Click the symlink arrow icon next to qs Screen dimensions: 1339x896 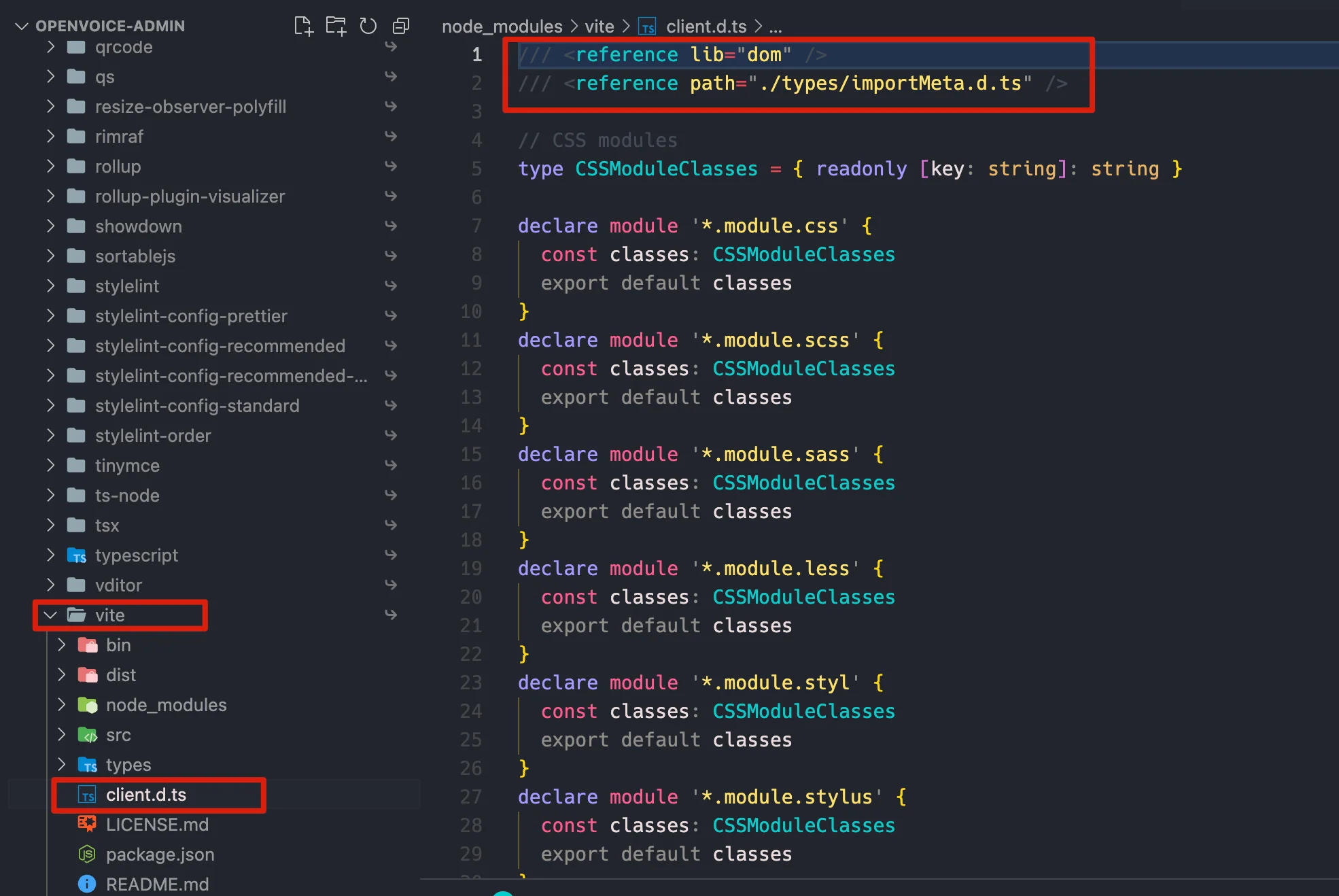[391, 76]
